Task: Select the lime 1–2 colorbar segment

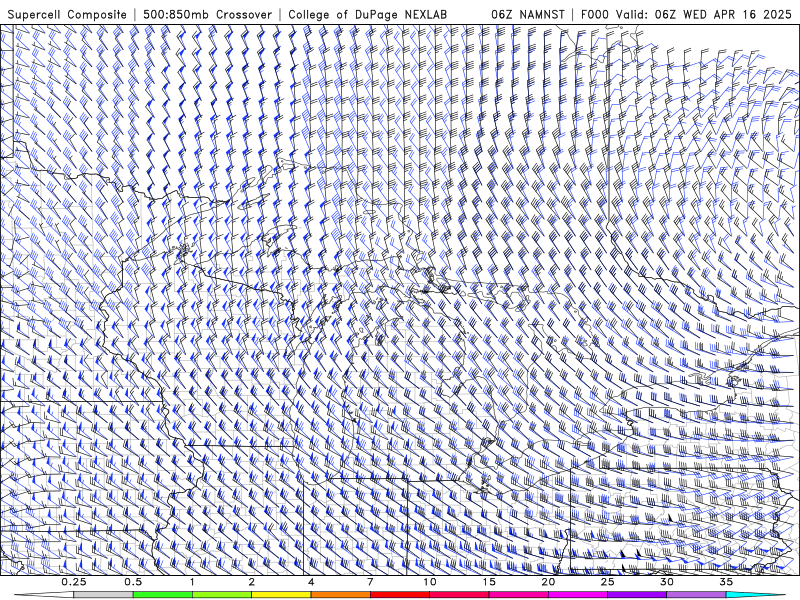Action: coord(222,595)
